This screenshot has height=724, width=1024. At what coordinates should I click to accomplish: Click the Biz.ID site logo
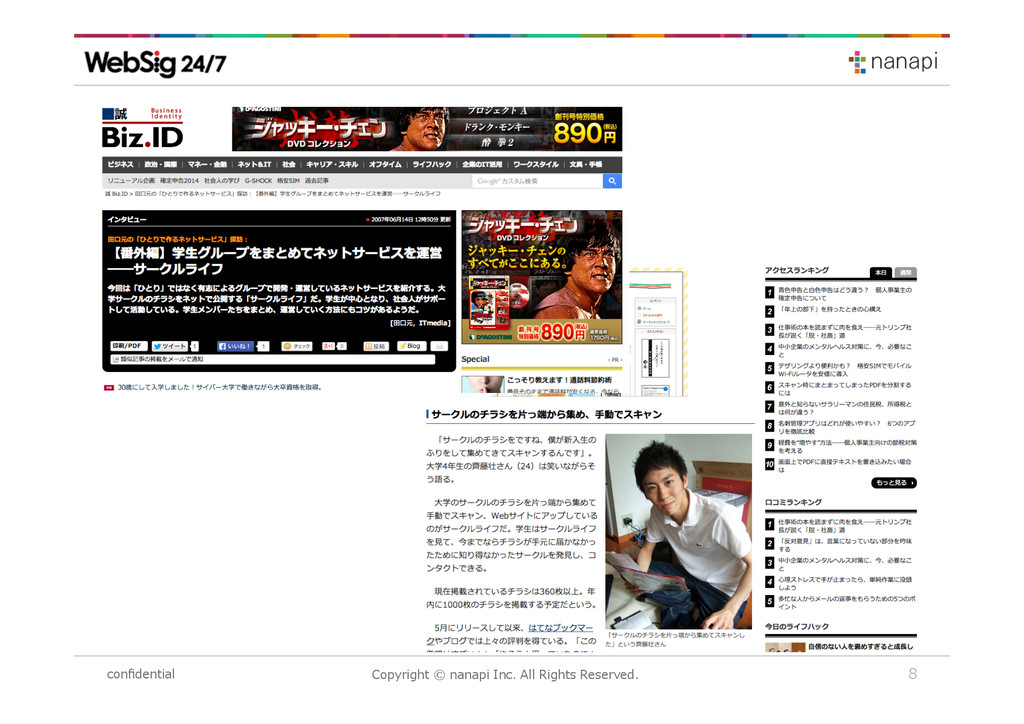tap(142, 128)
